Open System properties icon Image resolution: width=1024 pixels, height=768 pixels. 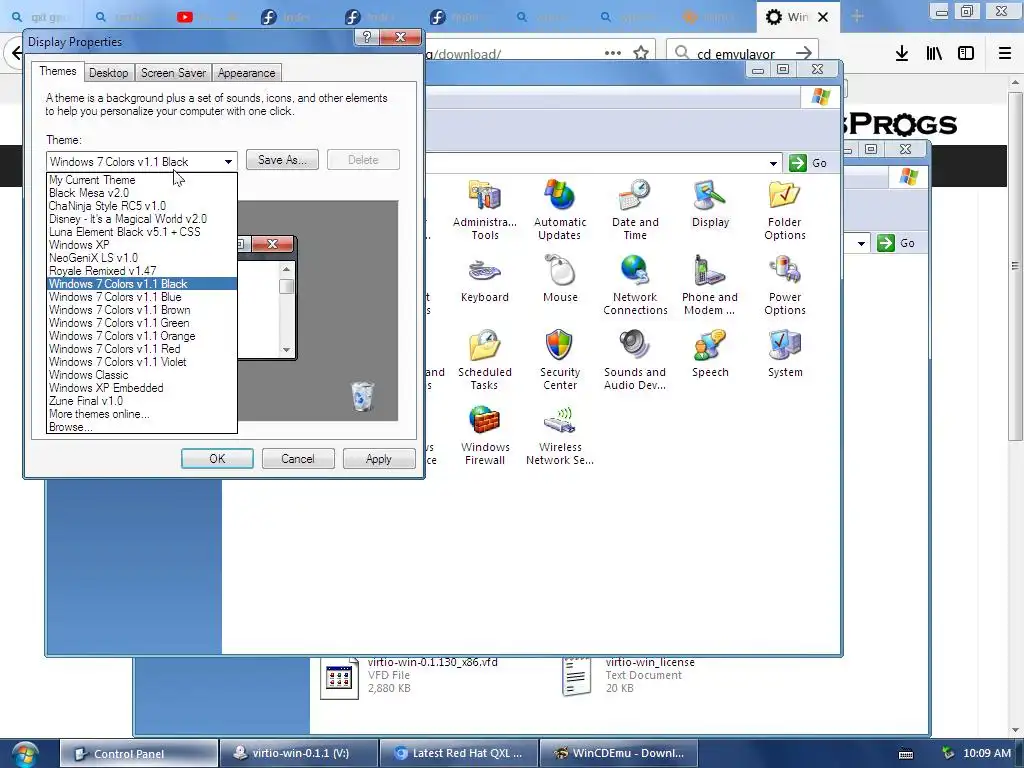pyautogui.click(x=784, y=355)
